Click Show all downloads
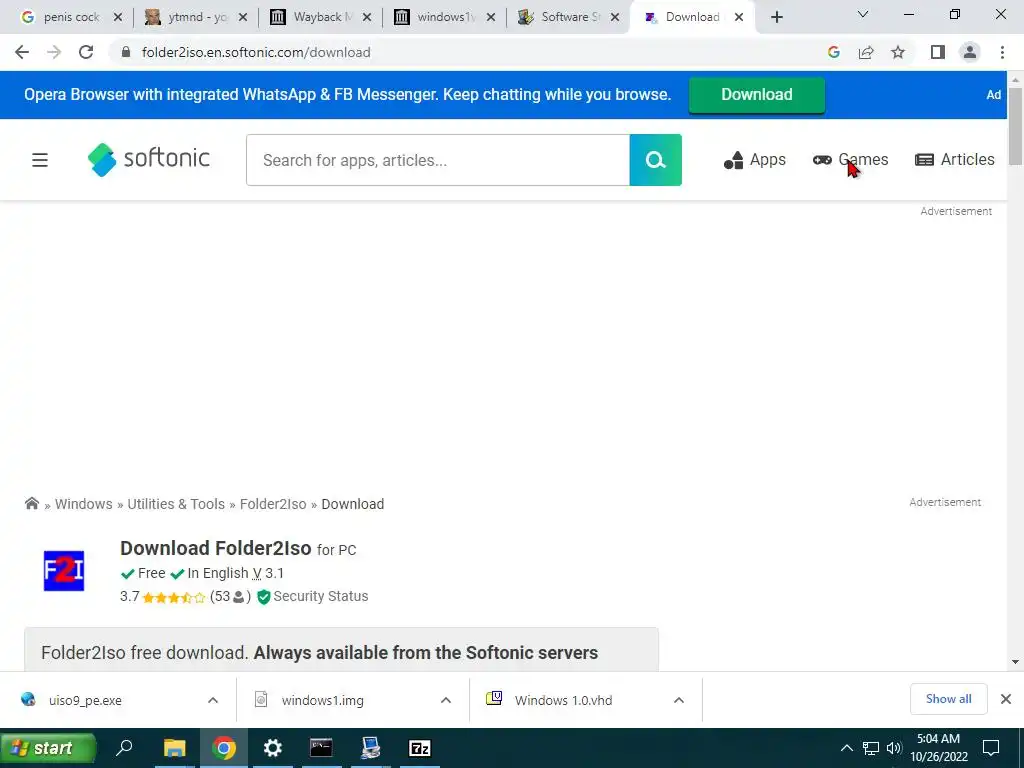1024x768 pixels. coord(948,699)
